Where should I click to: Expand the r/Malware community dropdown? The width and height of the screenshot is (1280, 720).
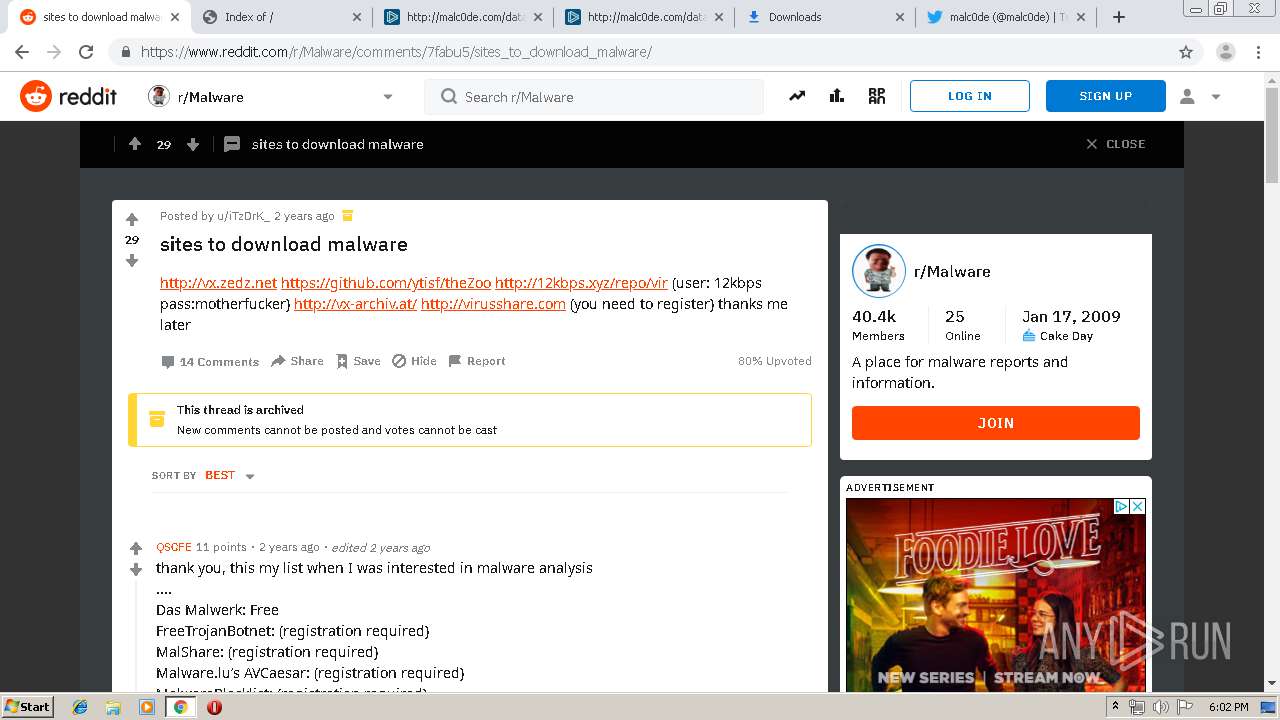(x=388, y=97)
